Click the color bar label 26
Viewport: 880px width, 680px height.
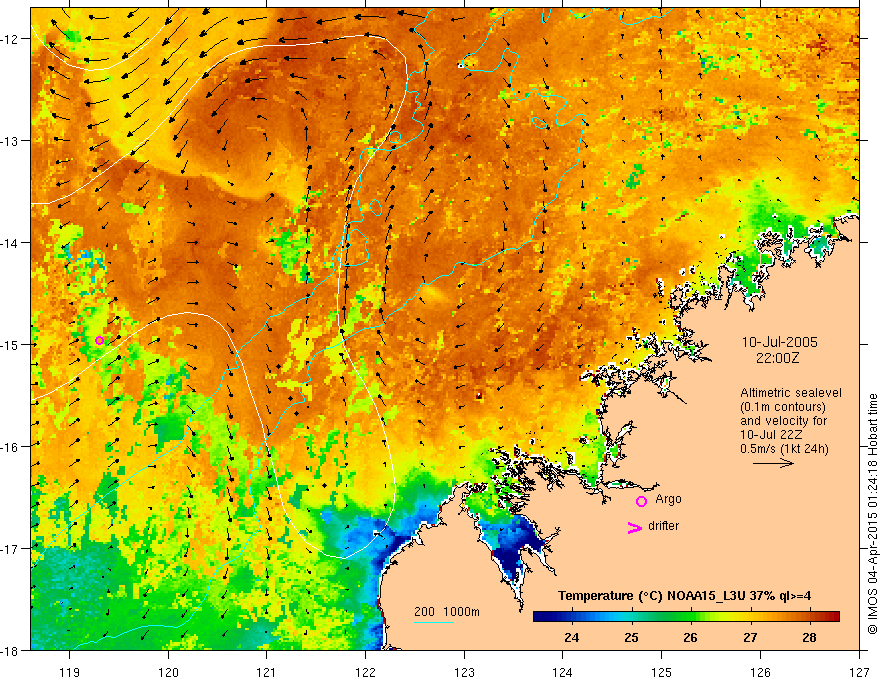690,637
